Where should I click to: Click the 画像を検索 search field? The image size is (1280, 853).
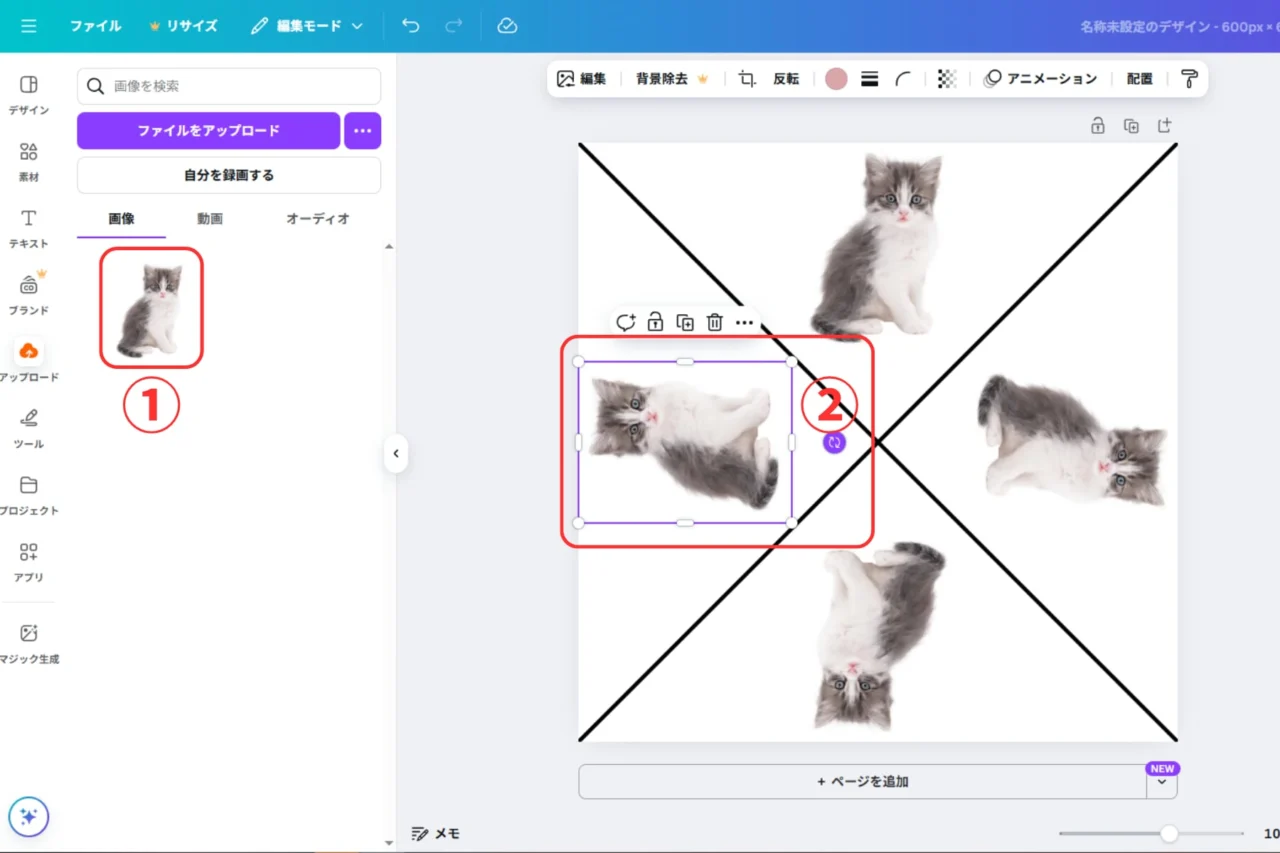coord(240,86)
